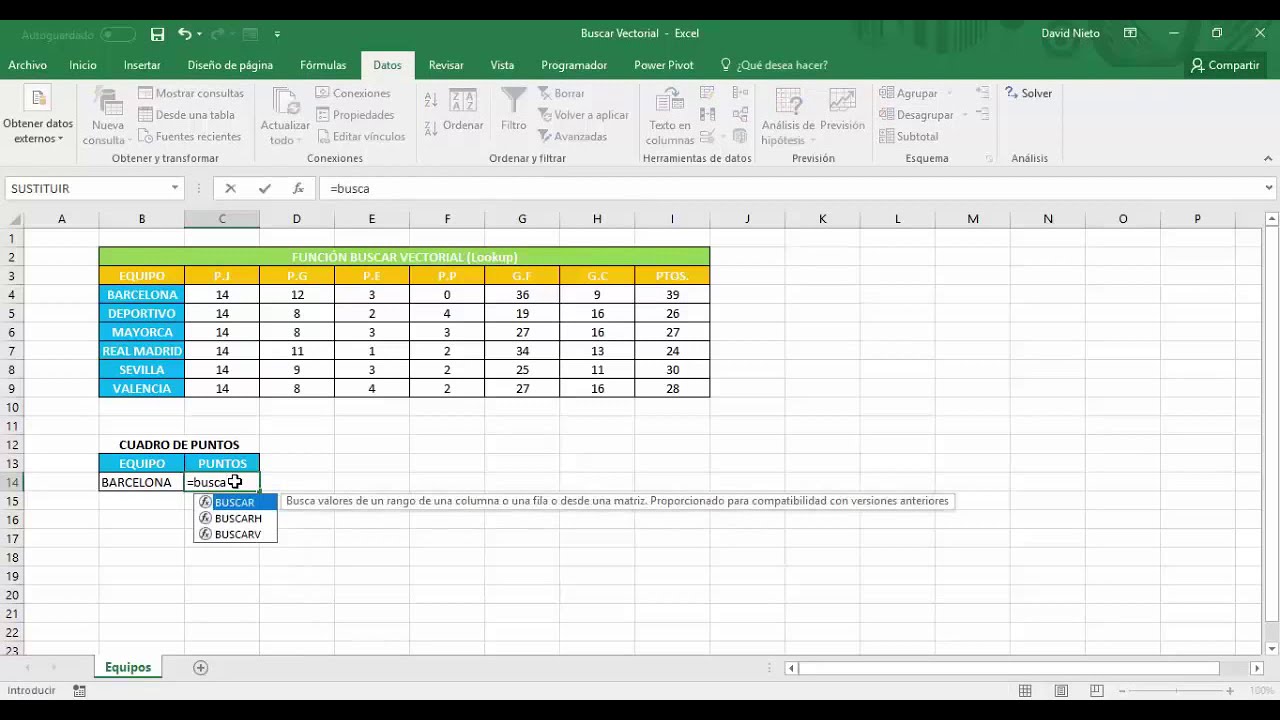Click the Select All corner triangle
The width and height of the screenshot is (1280, 720).
coord(12,219)
